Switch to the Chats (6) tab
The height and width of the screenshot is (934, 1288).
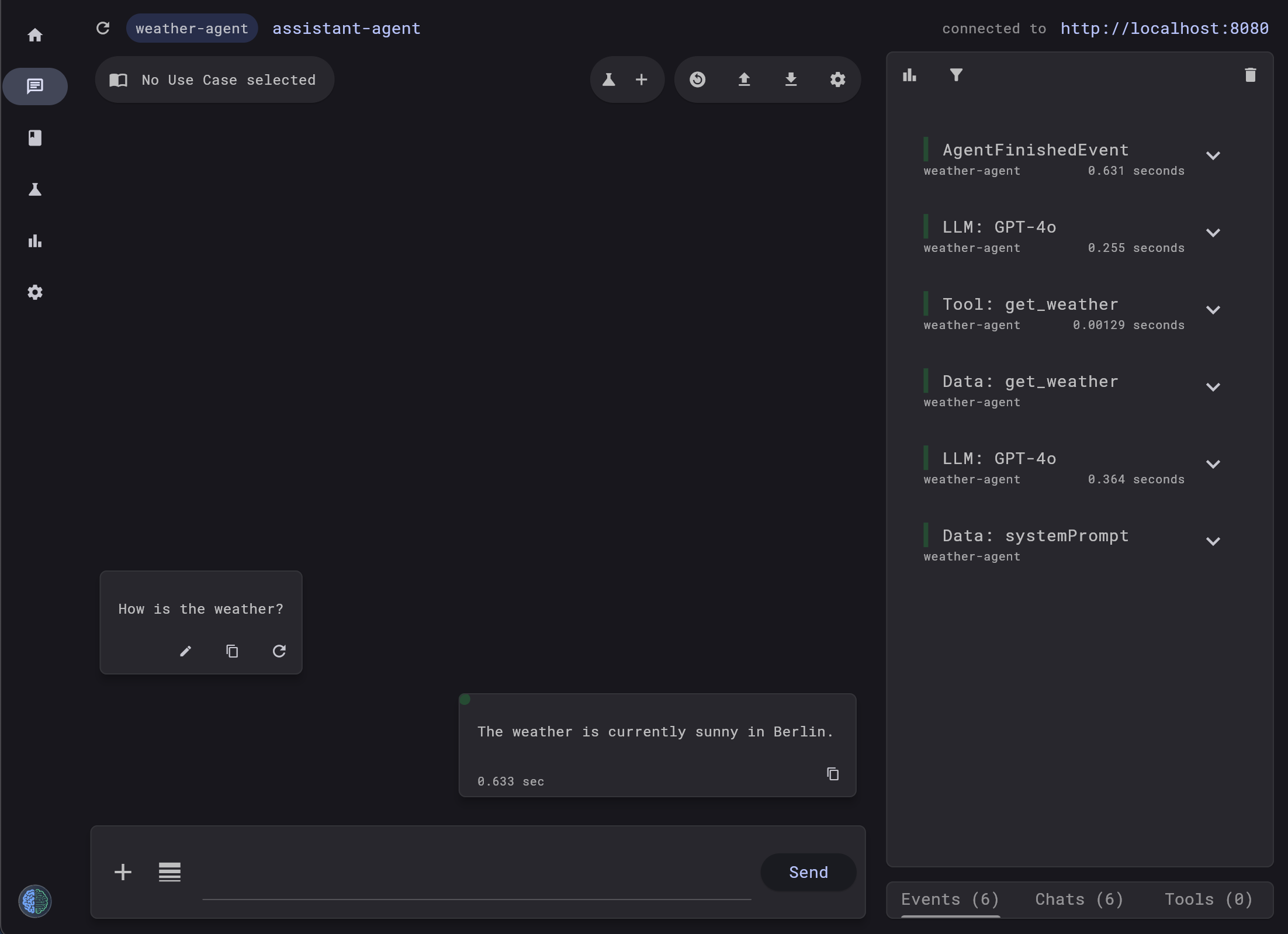coord(1079,899)
